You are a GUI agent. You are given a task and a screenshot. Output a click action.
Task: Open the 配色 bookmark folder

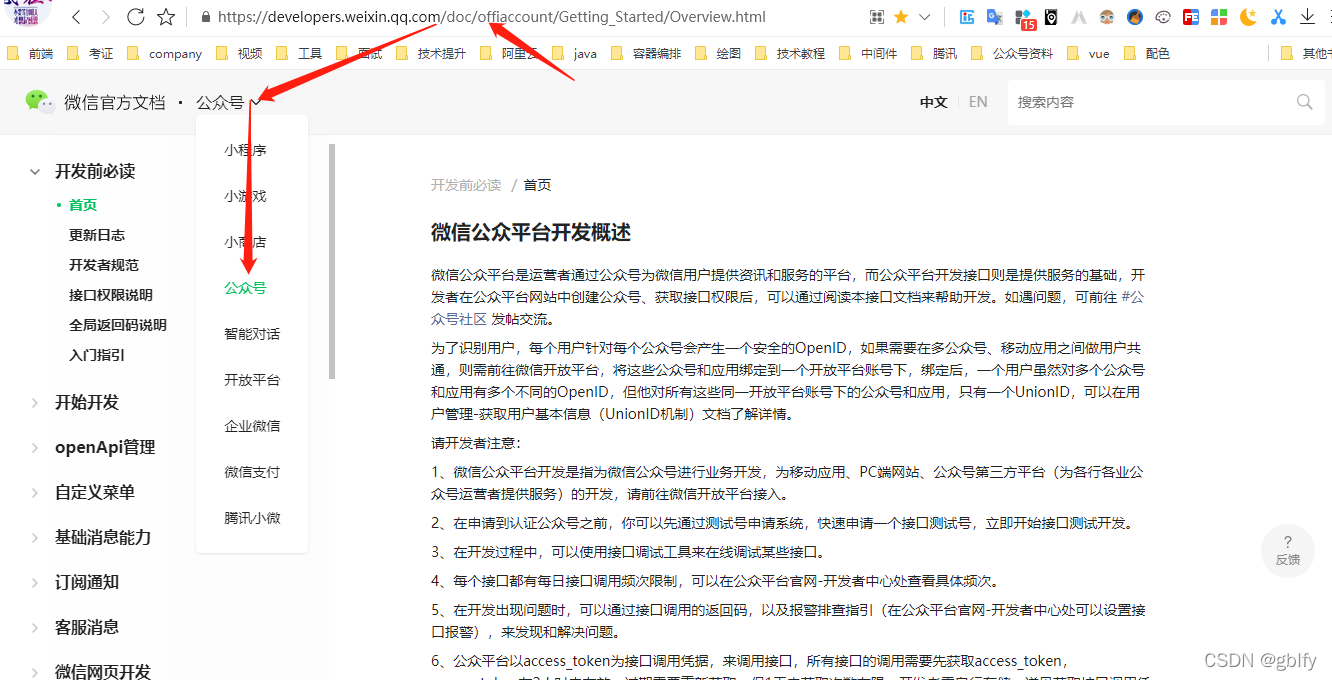pyautogui.click(x=1146, y=54)
